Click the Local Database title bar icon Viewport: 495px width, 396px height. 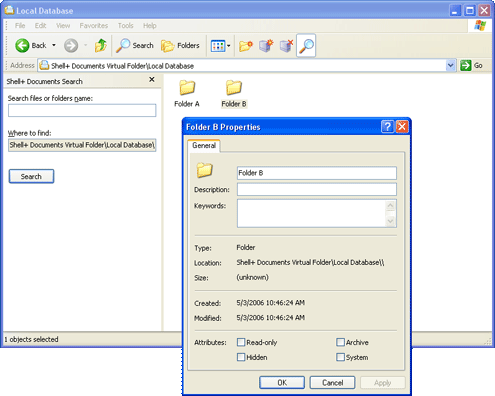click(9, 10)
